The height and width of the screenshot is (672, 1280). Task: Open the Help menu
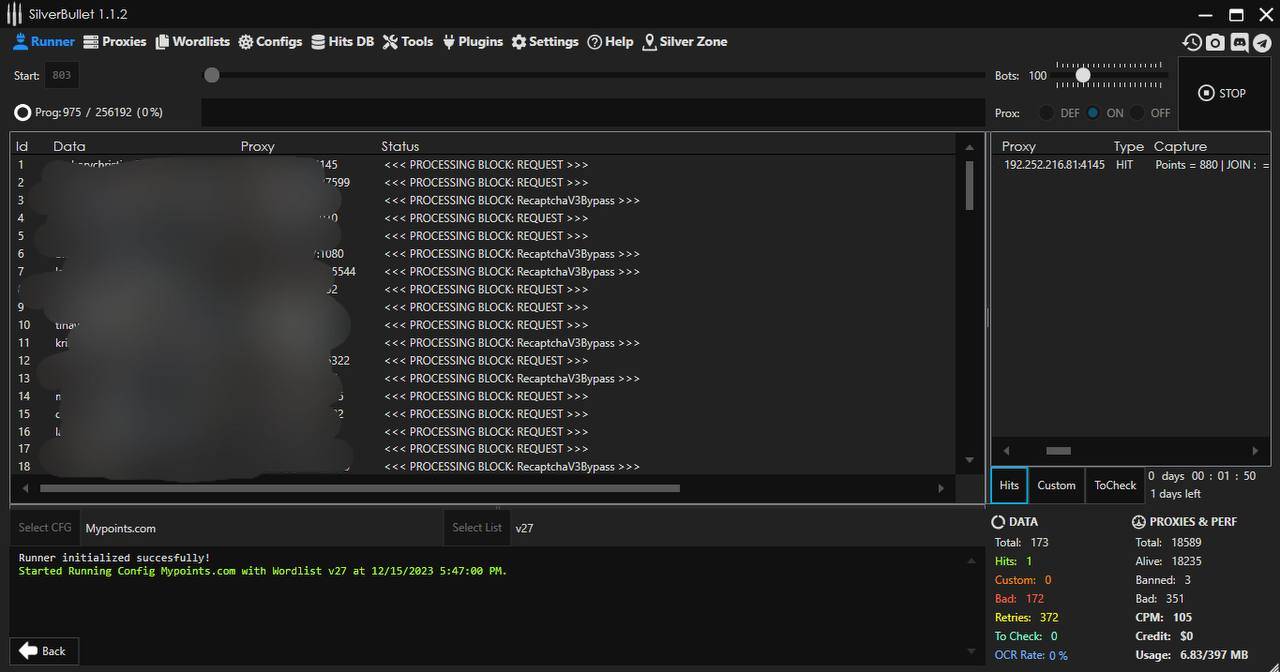(610, 42)
